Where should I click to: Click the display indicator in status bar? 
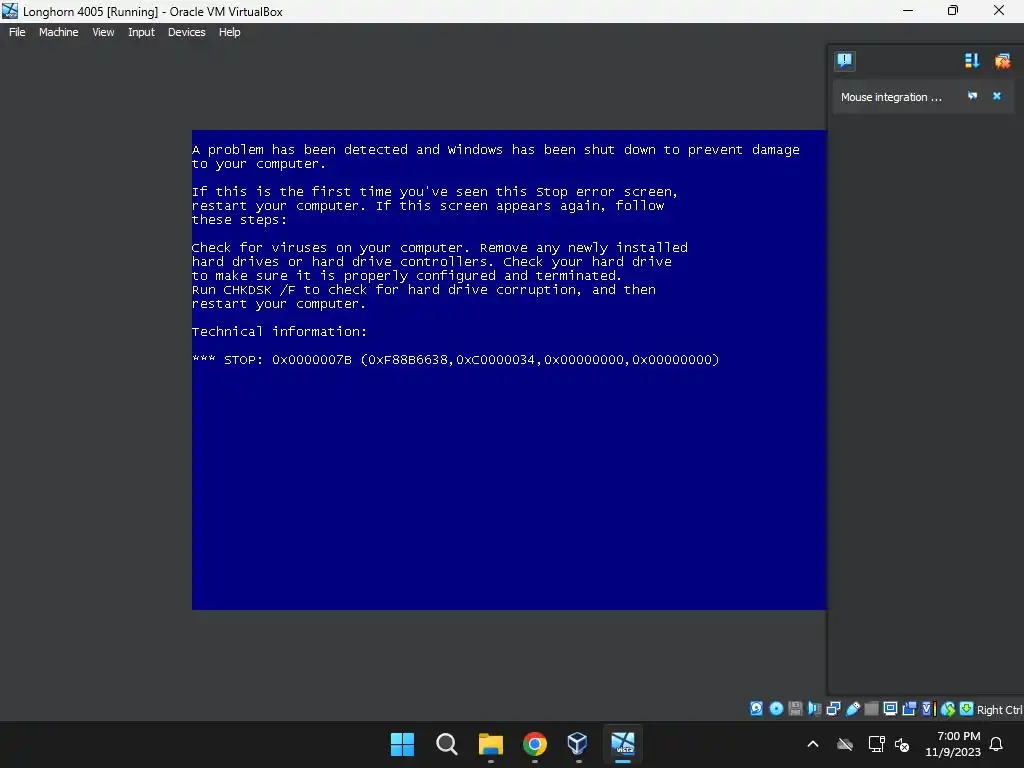[x=890, y=709]
